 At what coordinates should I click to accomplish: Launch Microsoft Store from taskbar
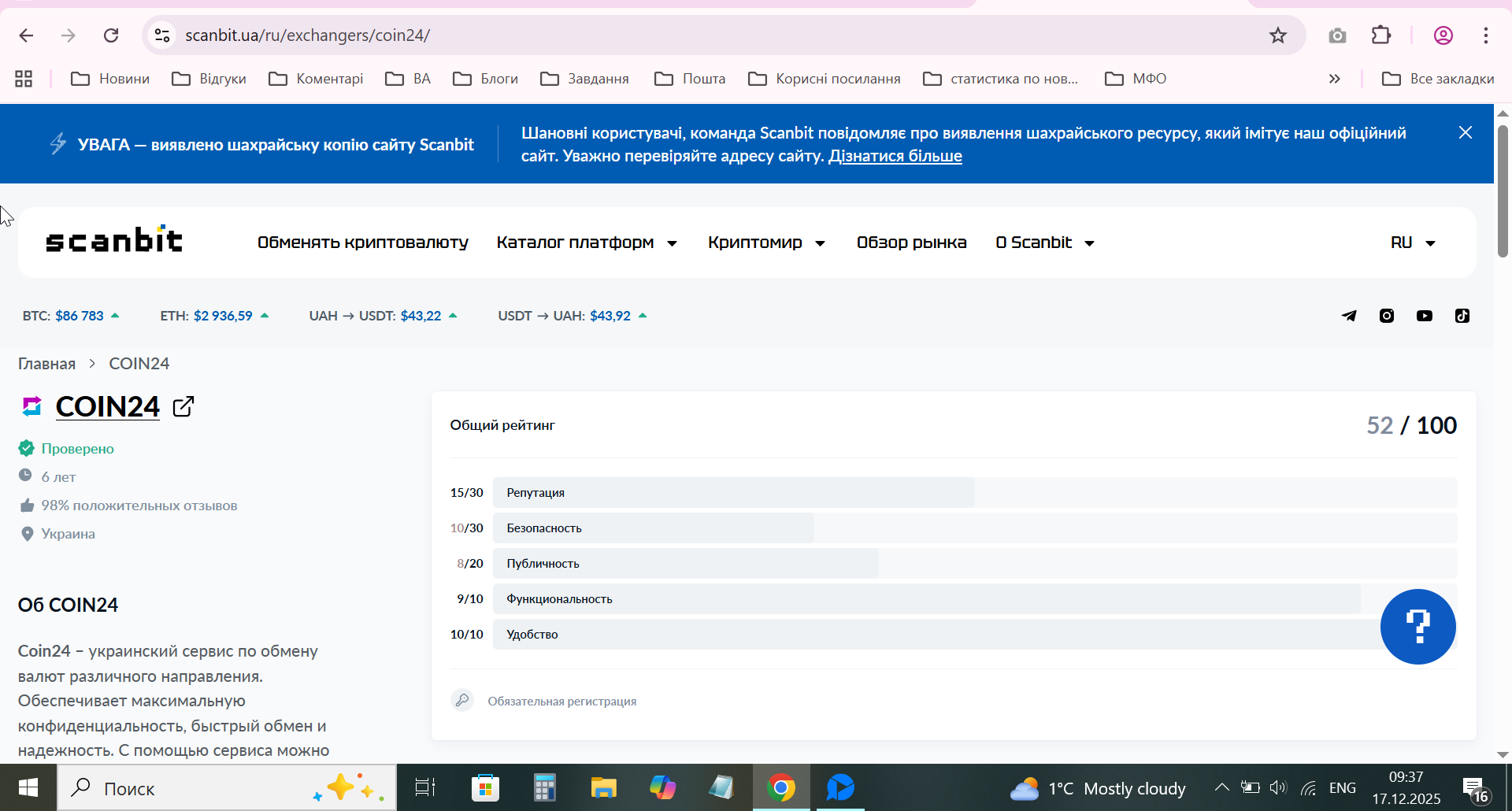pos(485,787)
